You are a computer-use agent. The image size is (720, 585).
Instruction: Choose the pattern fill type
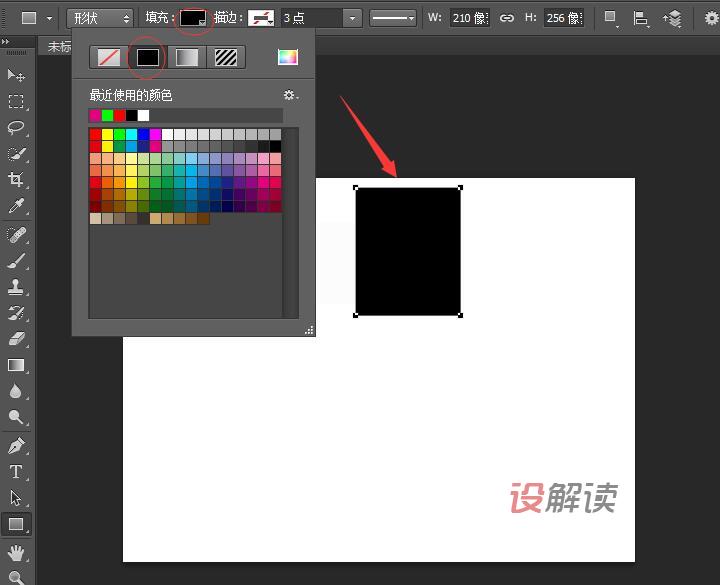tap(226, 58)
